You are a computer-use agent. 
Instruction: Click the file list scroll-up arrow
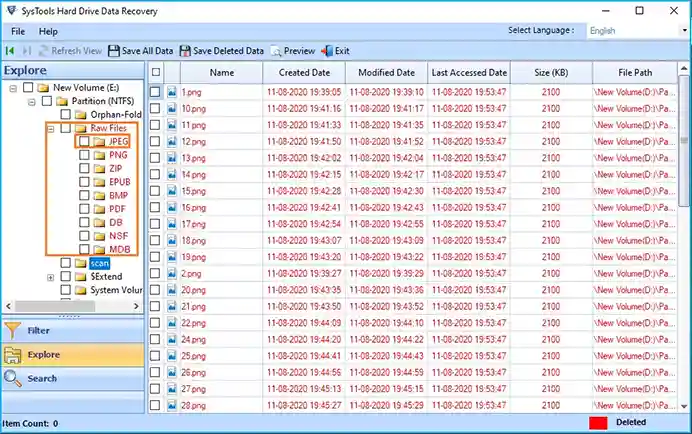pos(684,68)
